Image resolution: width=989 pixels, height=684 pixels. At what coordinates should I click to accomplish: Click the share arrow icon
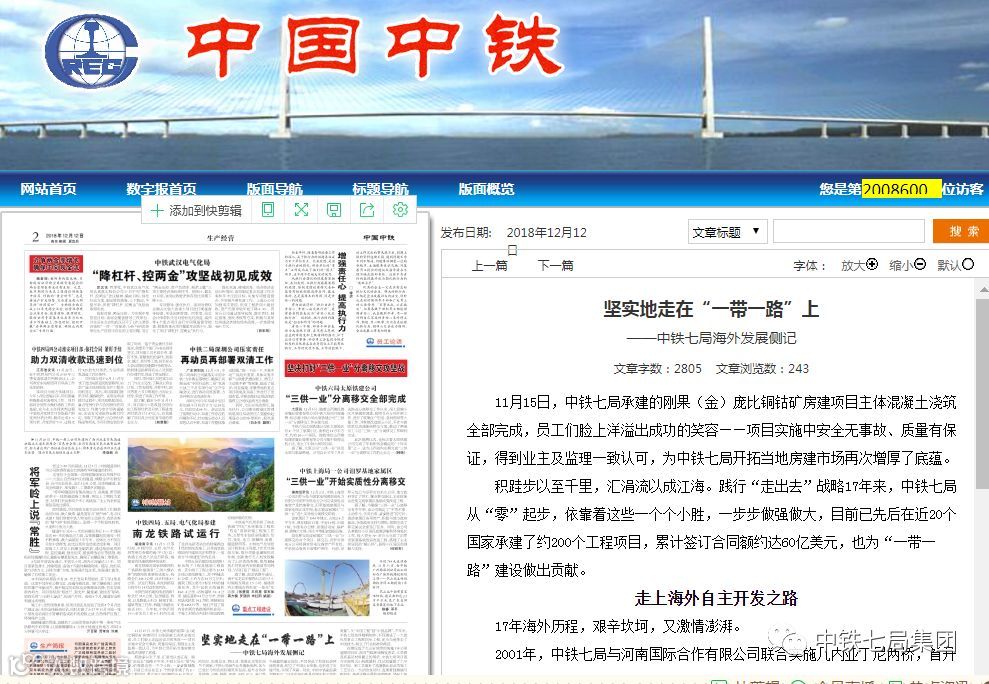[367, 209]
